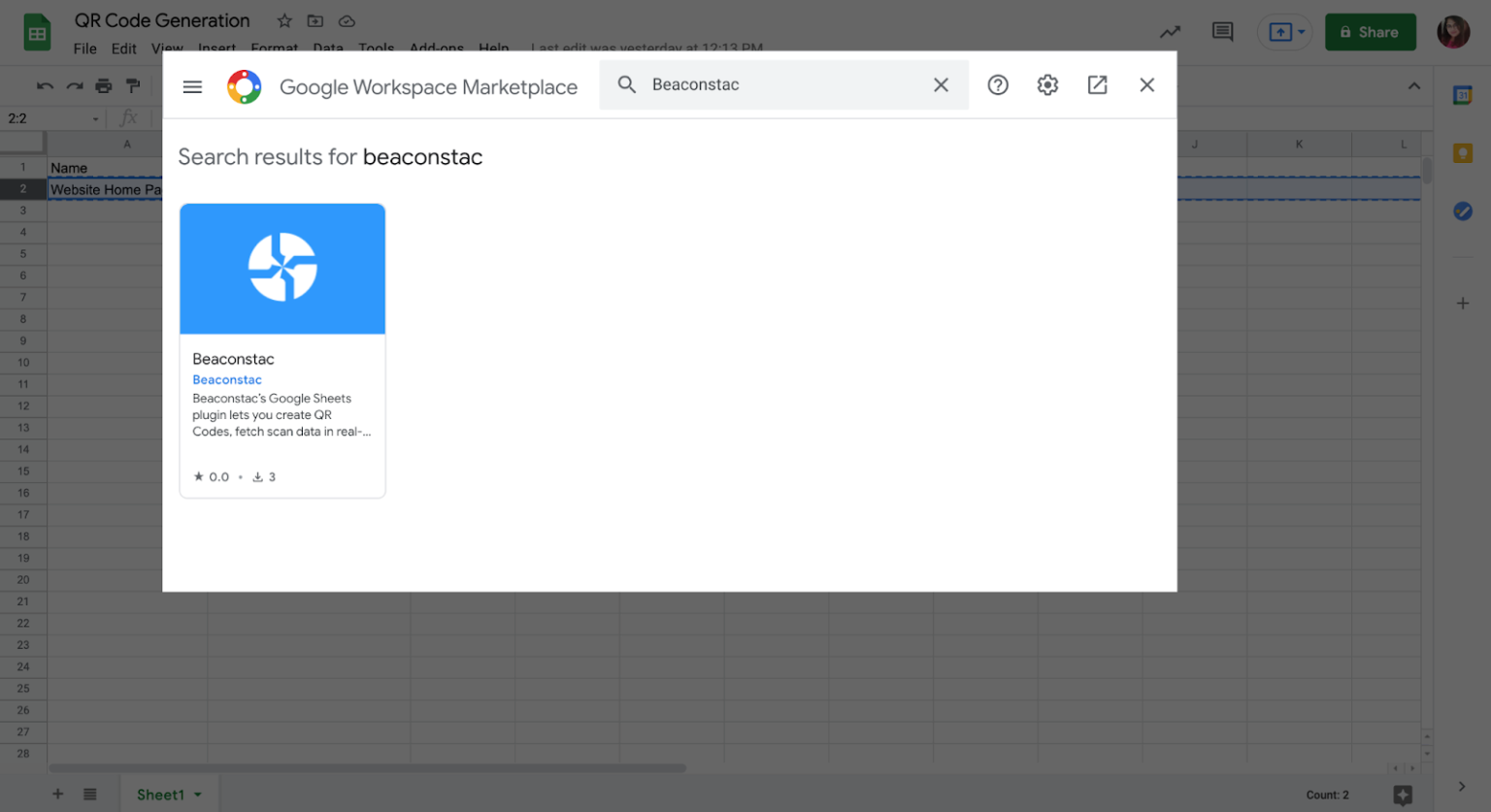The image size is (1491, 812).
Task: Open Marketplace in a new window
Action: click(1097, 85)
